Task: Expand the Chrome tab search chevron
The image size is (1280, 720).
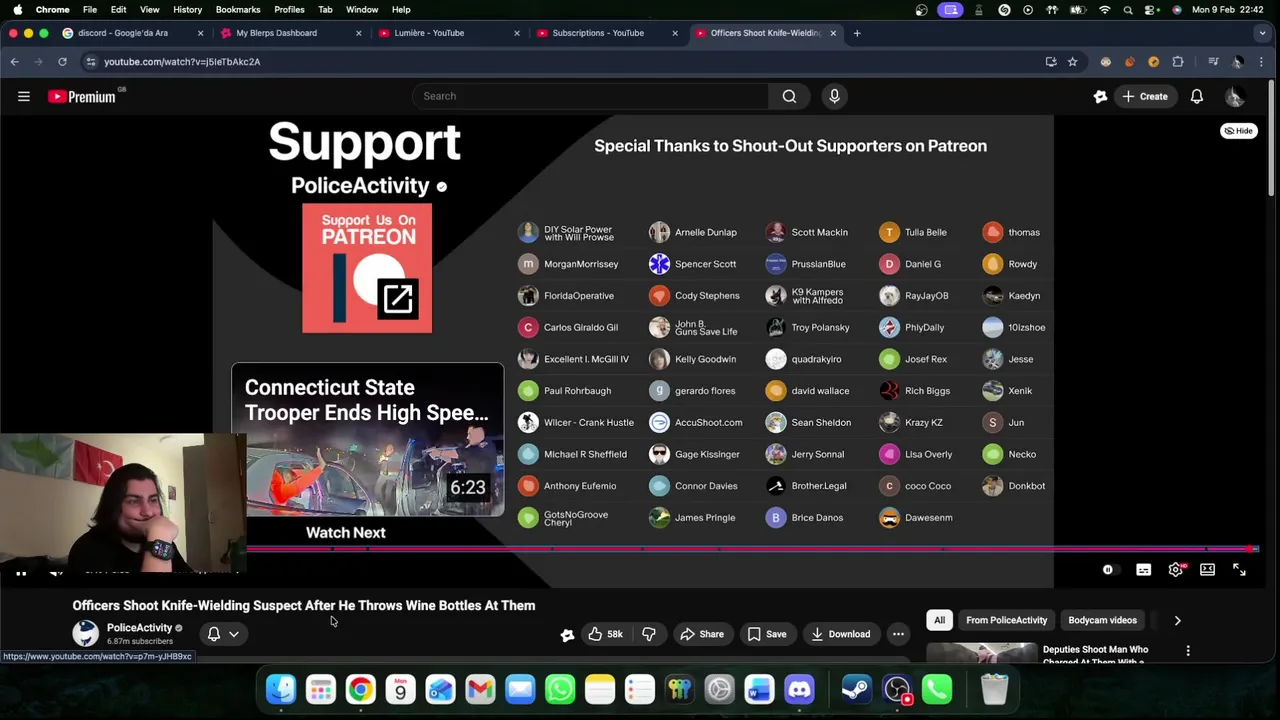Action: pos(1263,33)
